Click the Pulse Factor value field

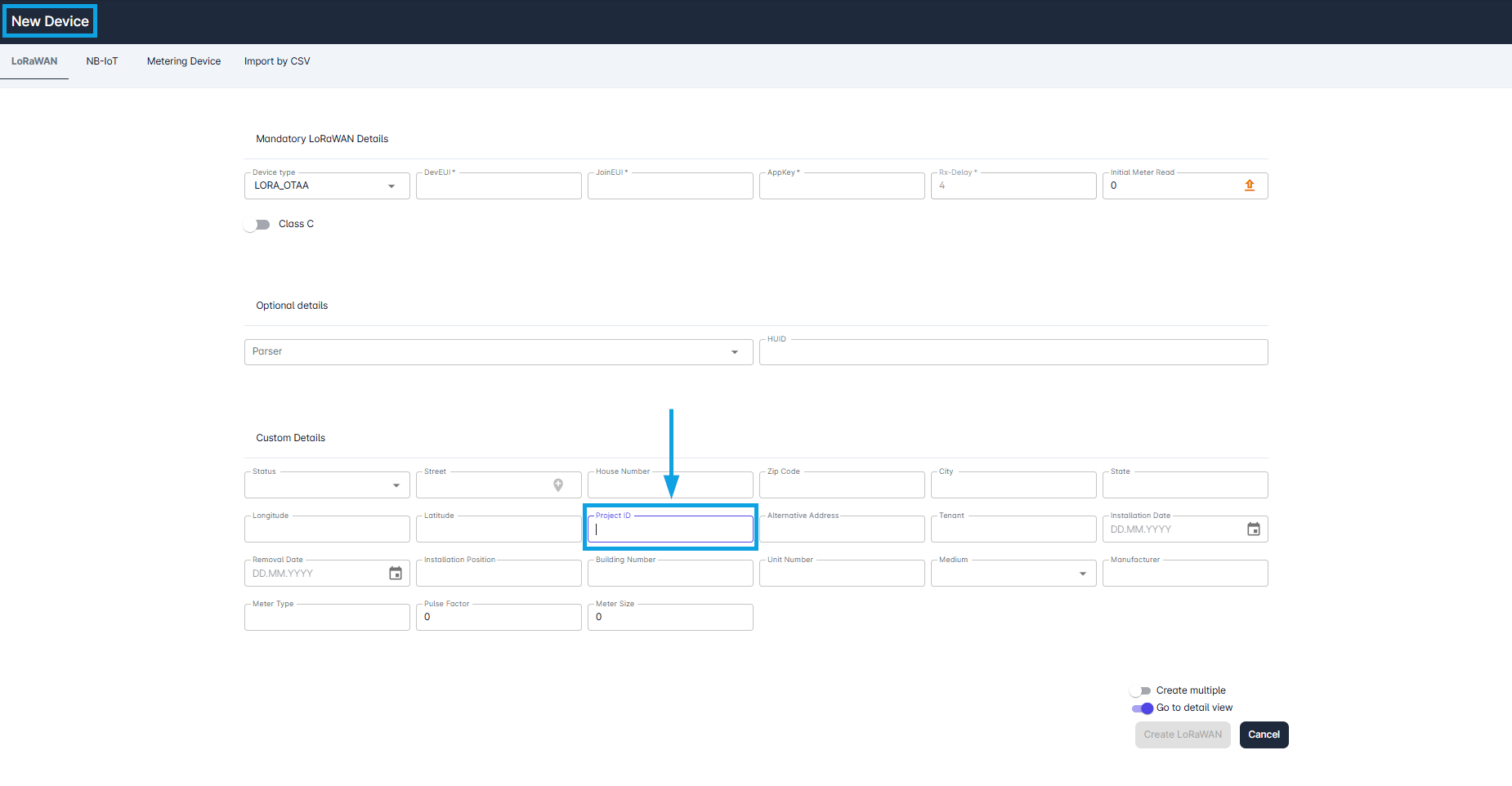[499, 617]
